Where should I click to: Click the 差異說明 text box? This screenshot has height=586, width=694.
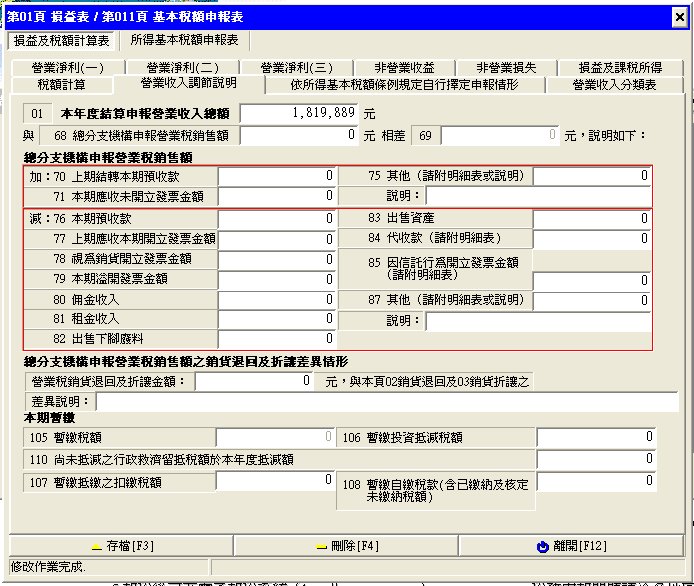pyautogui.click(x=388, y=402)
